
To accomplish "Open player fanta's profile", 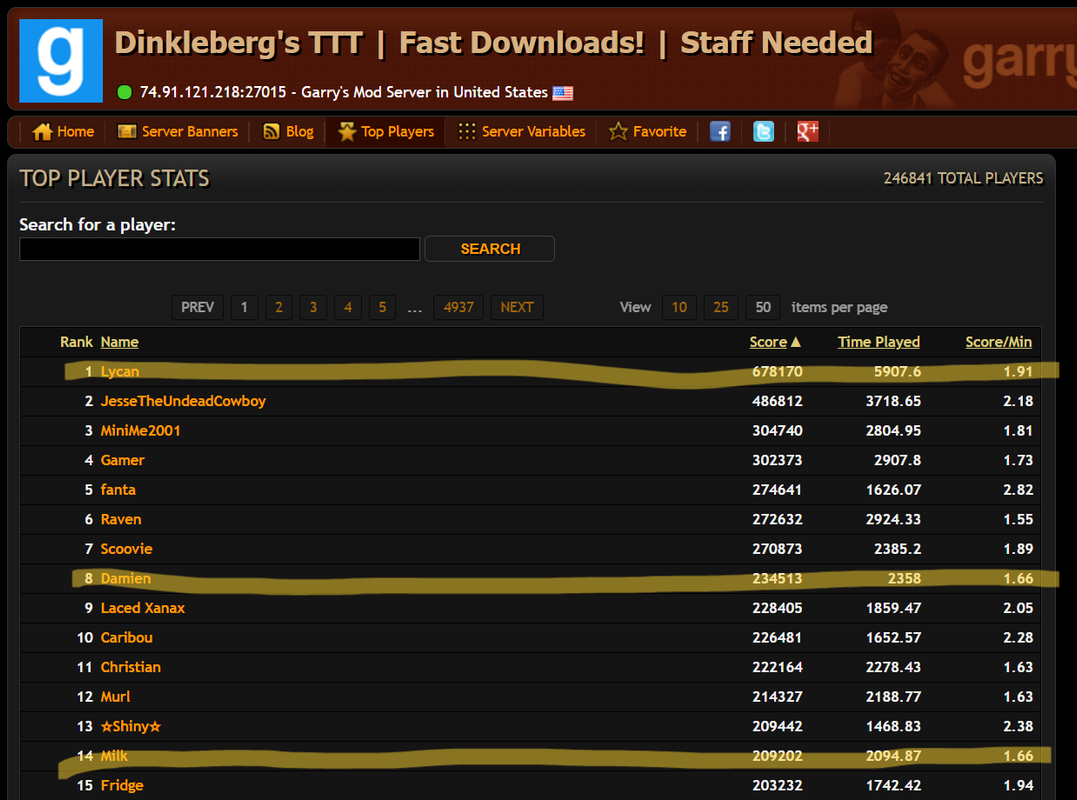I will point(117,490).
